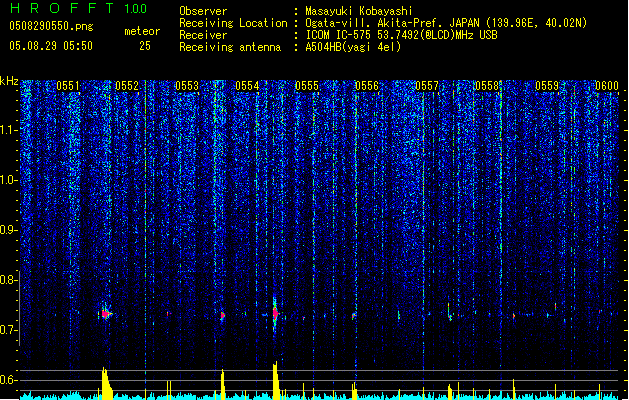Click the 0553 time marker
The image size is (629, 400).
coord(187,85)
